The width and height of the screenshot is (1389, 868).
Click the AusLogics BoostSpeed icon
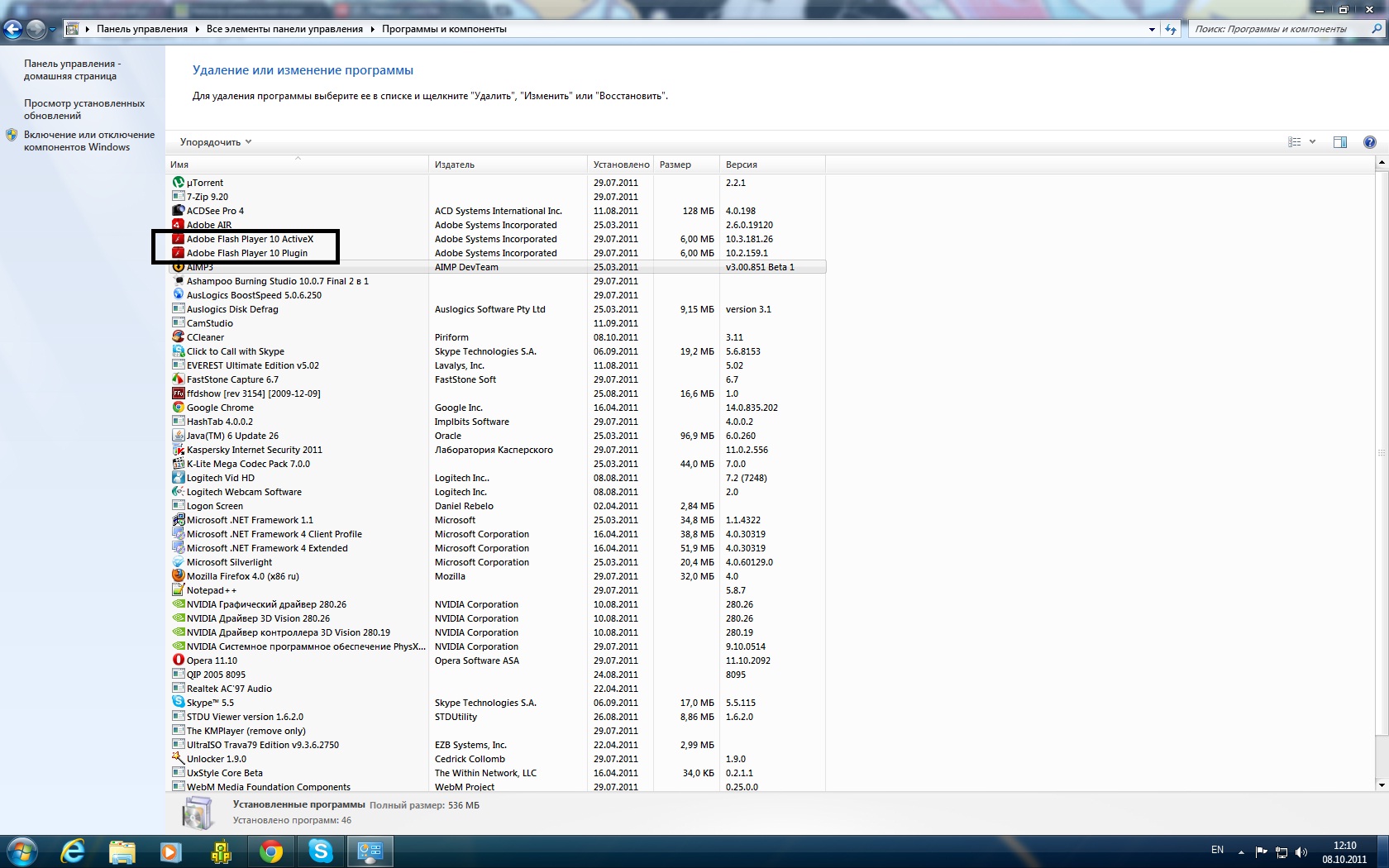pos(178,295)
